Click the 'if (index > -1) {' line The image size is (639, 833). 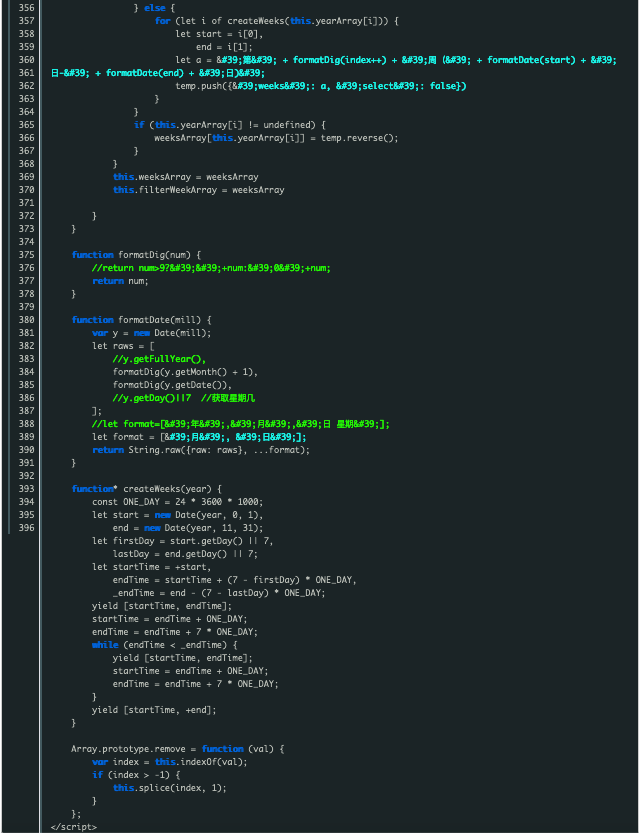pos(137,775)
